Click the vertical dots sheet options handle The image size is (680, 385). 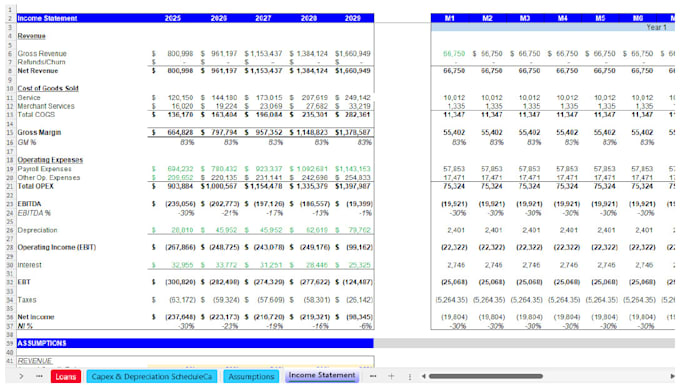[409, 376]
